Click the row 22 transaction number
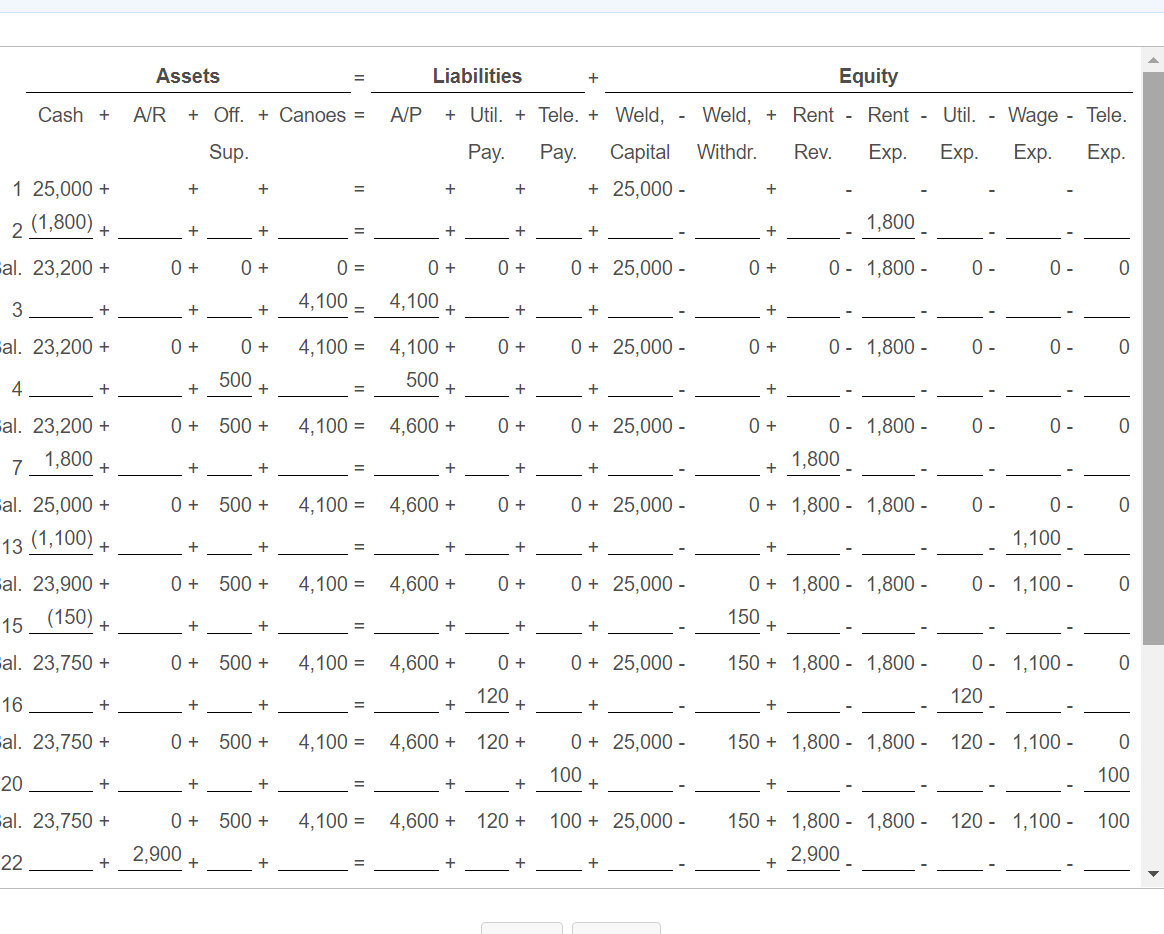 pyautogui.click(x=12, y=863)
